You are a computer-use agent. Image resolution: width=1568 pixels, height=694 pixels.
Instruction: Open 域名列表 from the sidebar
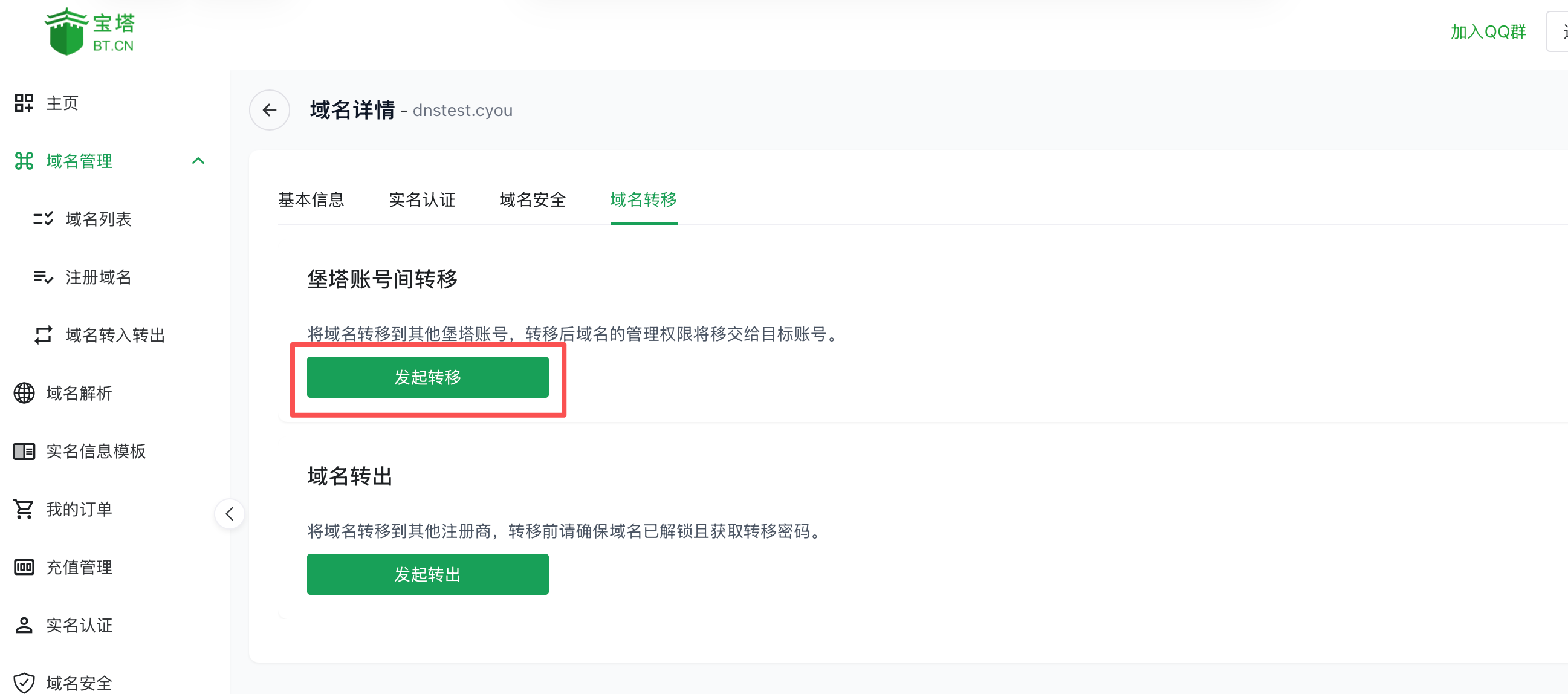tap(42, 219)
